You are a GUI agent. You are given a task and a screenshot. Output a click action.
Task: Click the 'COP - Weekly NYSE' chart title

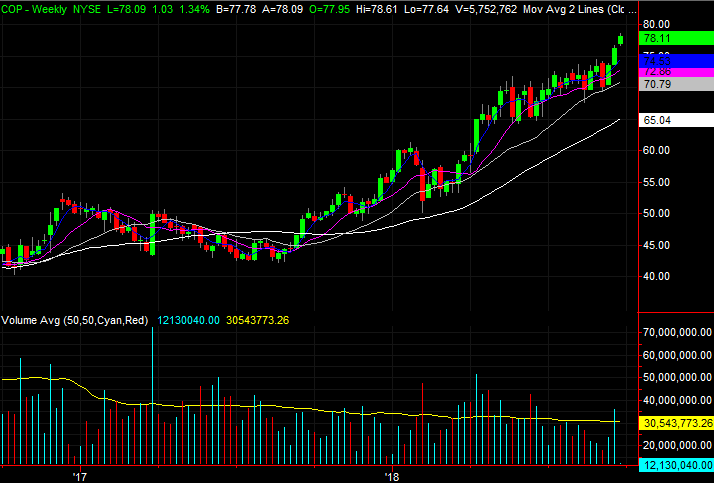point(51,9)
